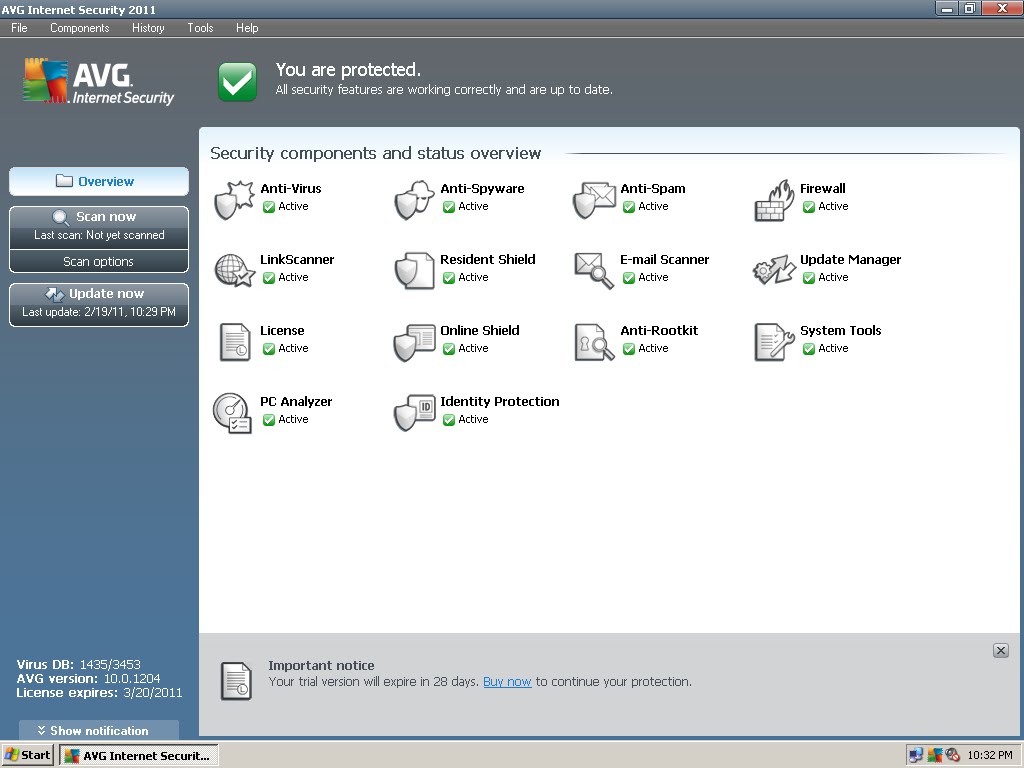
Task: Open Scan options
Action: click(99, 261)
